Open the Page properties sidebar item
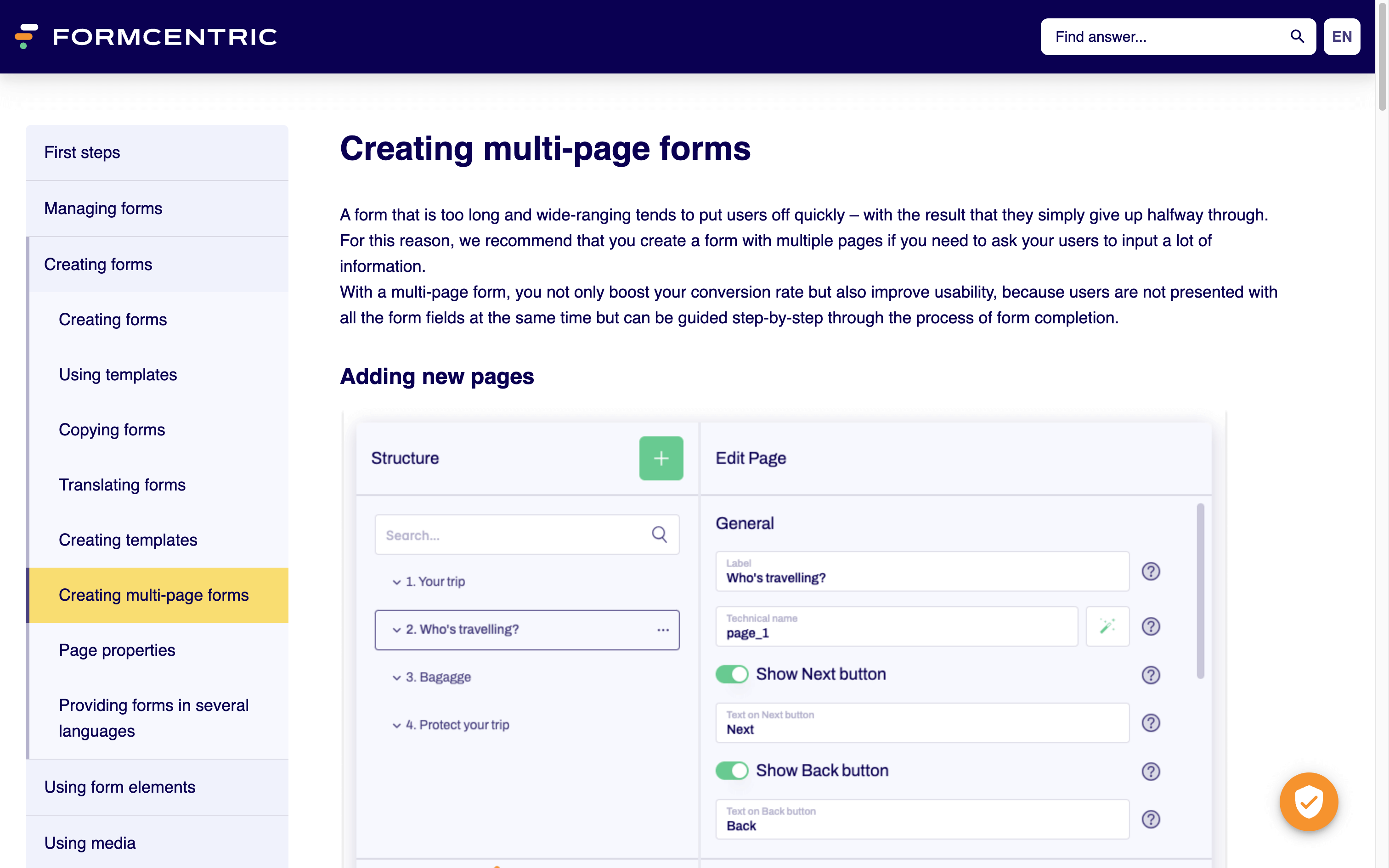 117,650
